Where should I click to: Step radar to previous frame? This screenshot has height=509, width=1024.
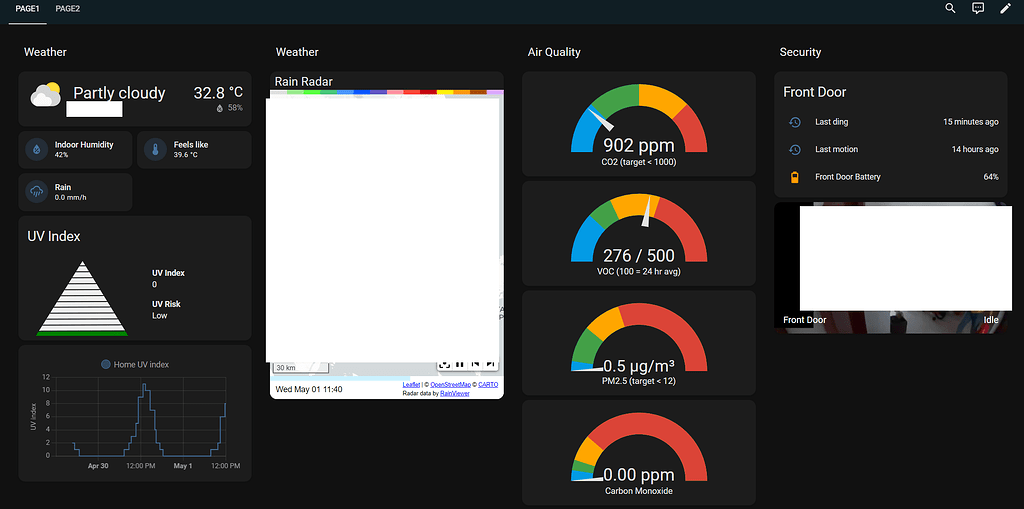click(475, 365)
